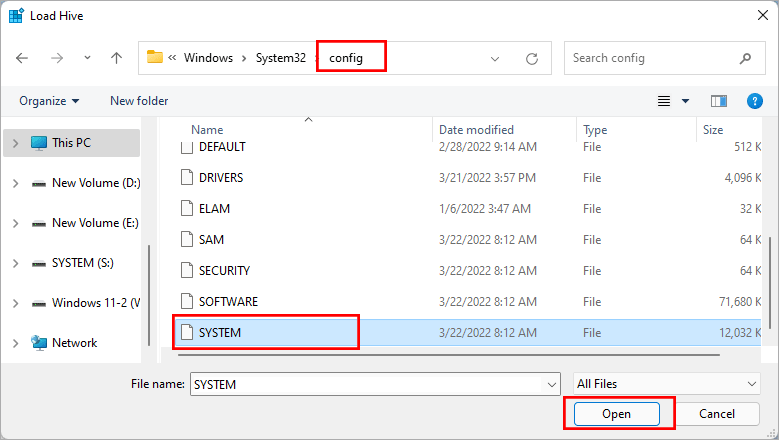Expand New Volume (E:) node
The height and width of the screenshot is (440, 779).
click(x=15, y=223)
